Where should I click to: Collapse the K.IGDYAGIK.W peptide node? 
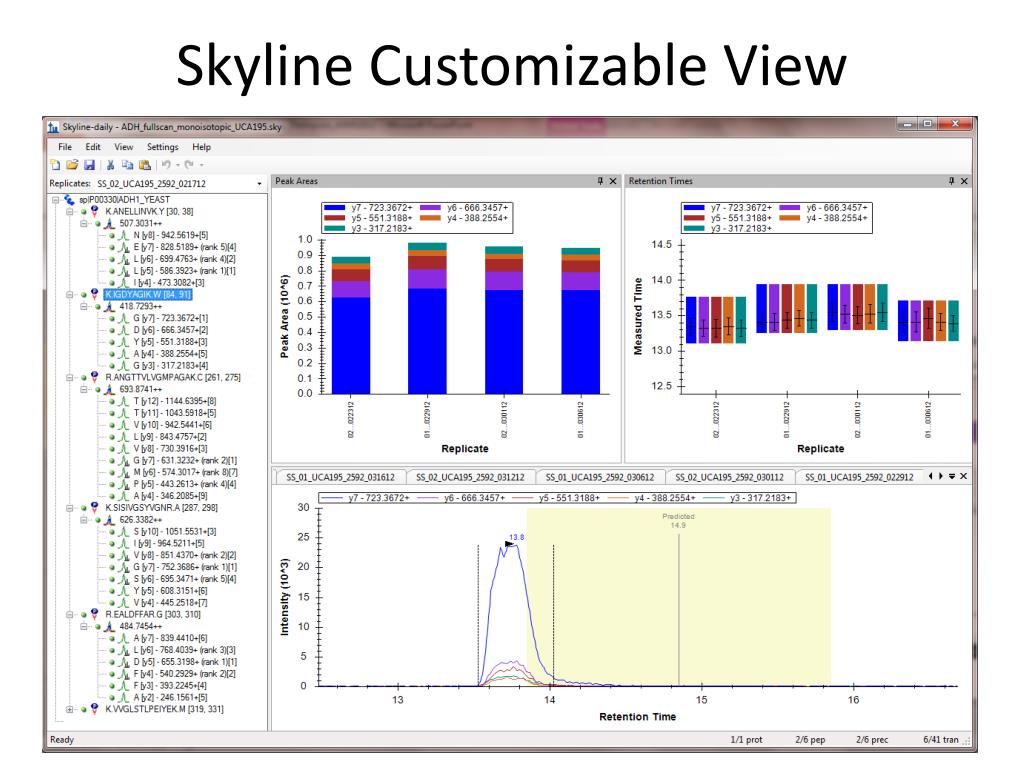point(69,295)
